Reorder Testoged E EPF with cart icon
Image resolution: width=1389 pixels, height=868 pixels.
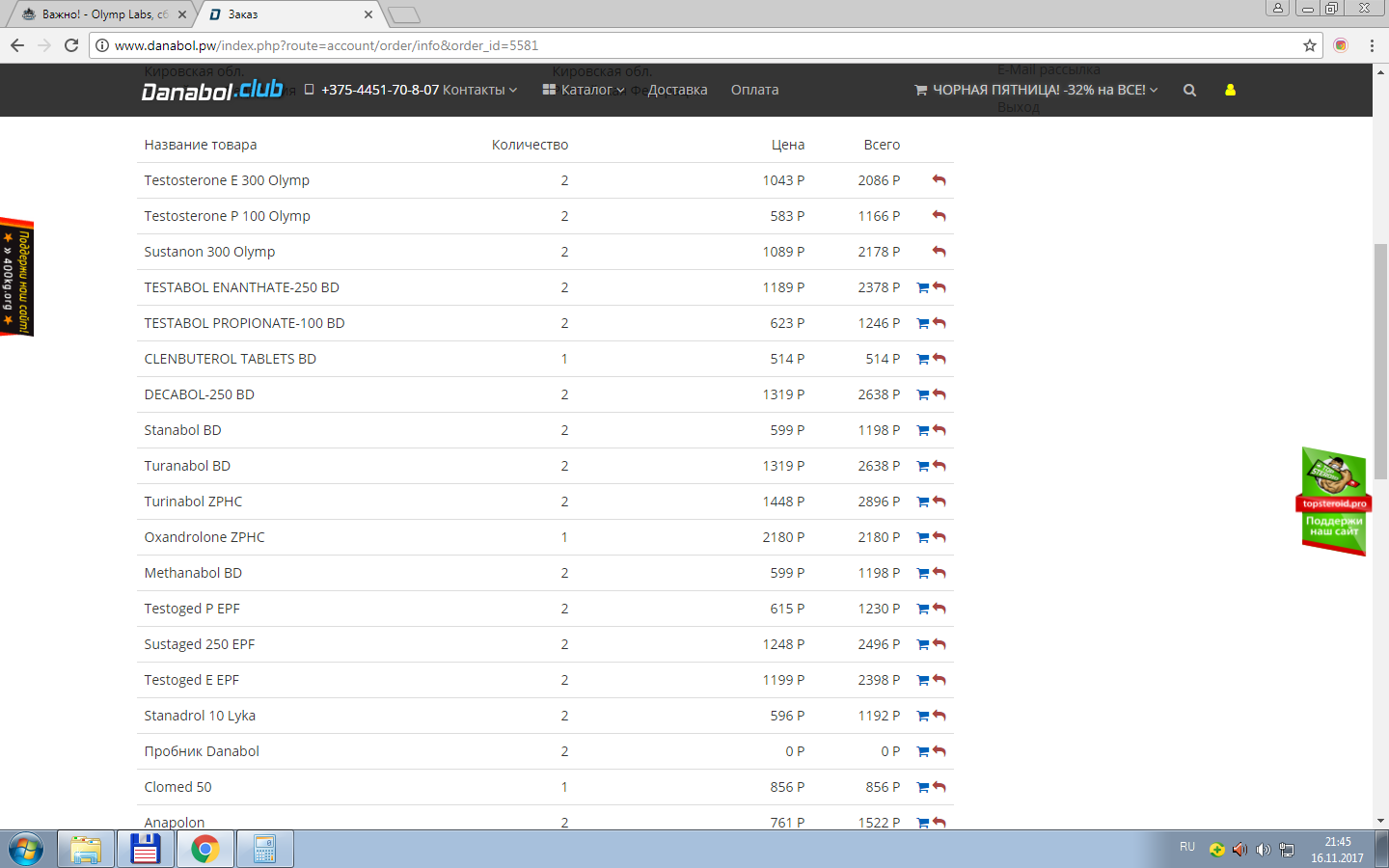click(923, 680)
